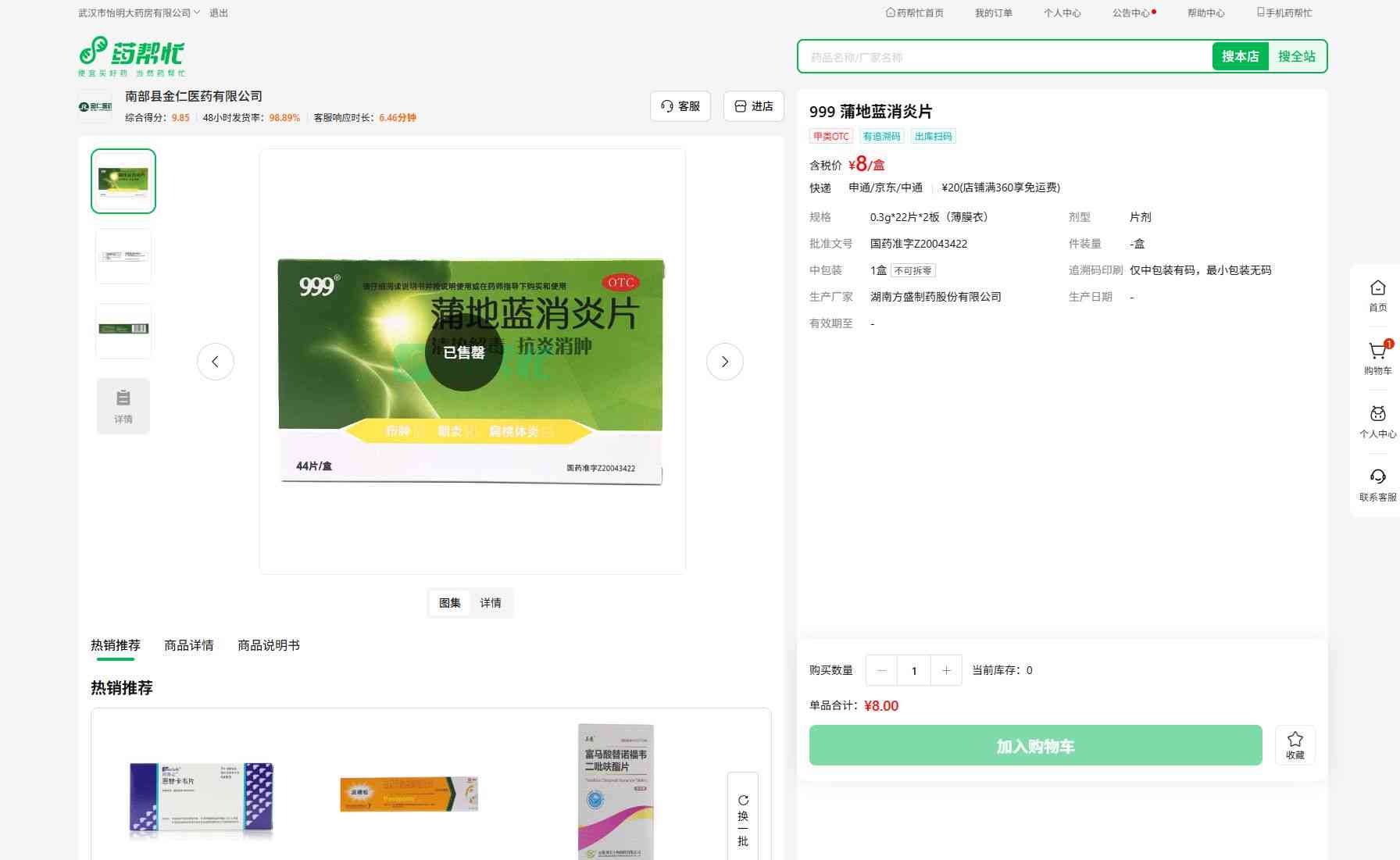The width and height of the screenshot is (1400, 860).
Task: Click the 进店 enter store button
Action: tap(754, 106)
